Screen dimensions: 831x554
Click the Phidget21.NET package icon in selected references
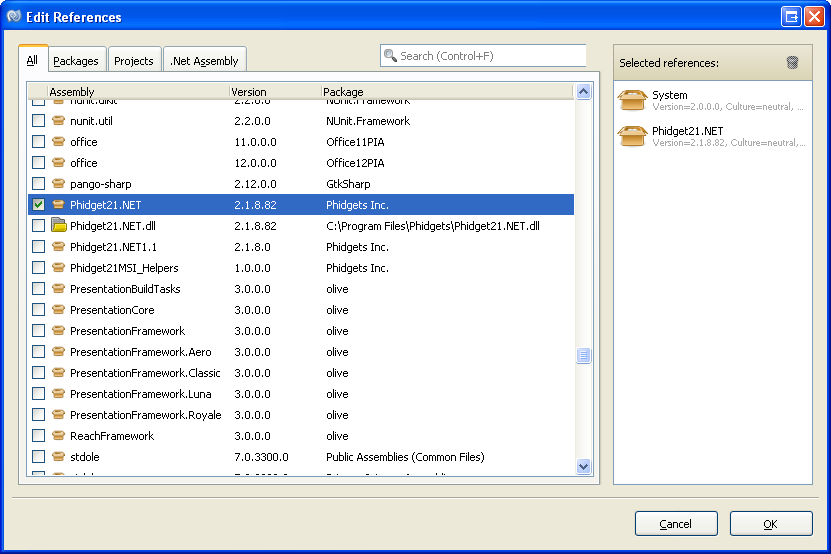(632, 136)
